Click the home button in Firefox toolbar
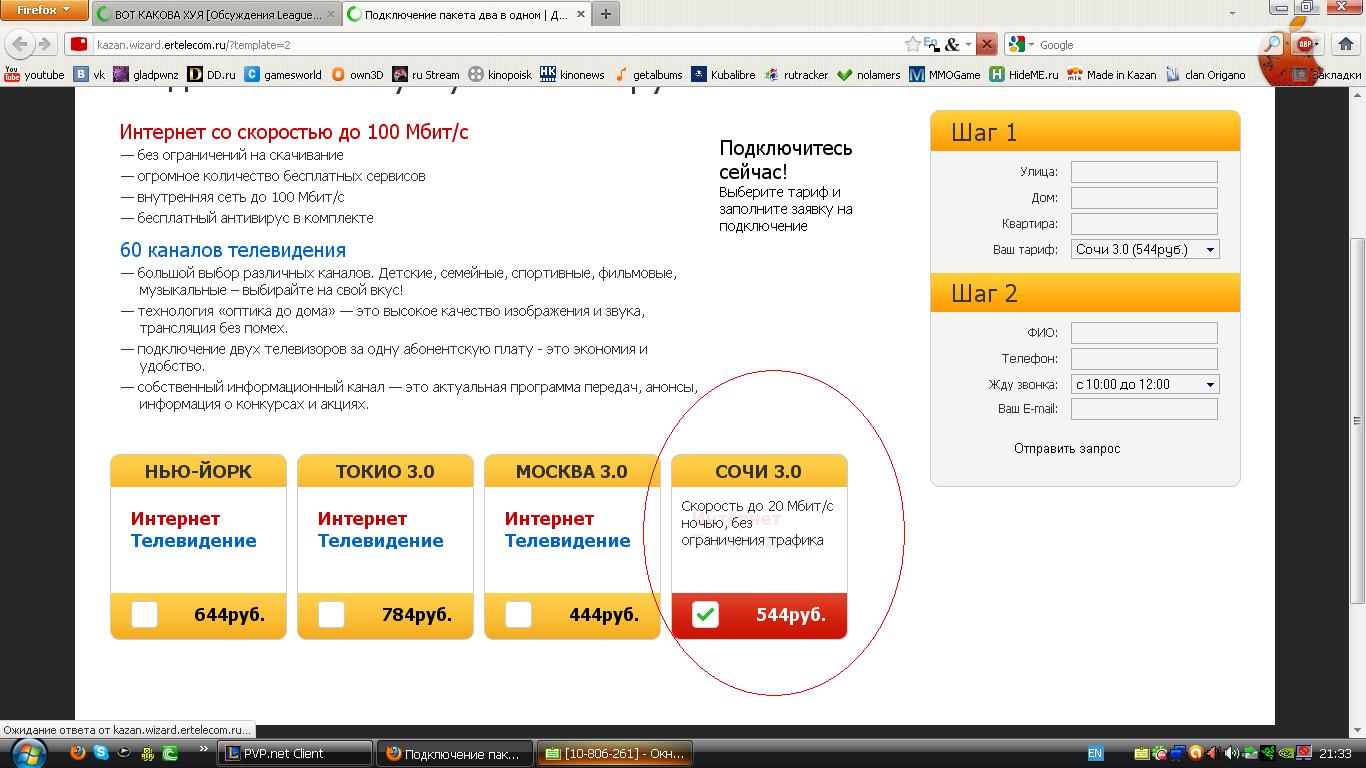This screenshot has height=768, width=1366. coord(1347,44)
